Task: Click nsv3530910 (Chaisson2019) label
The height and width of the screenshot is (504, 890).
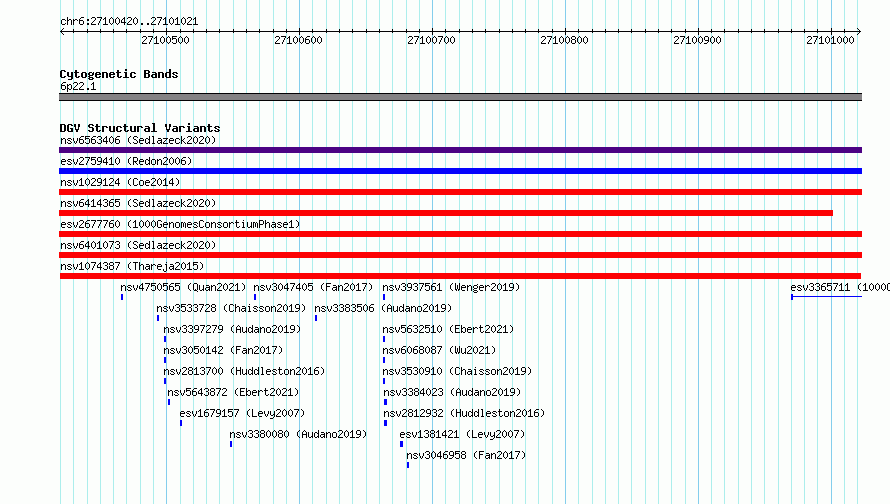Action: tap(457, 371)
